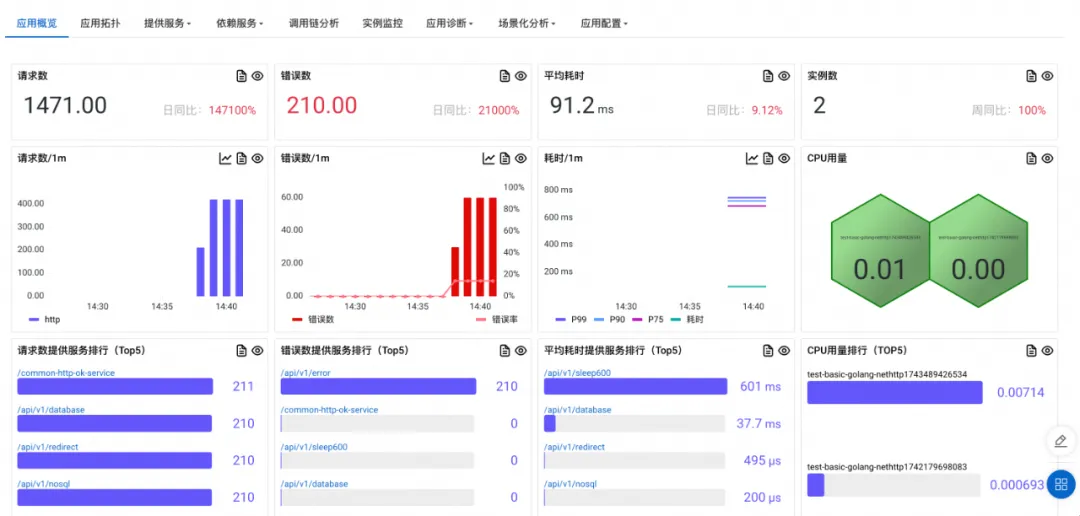Click the floating pencil edit button
1080x516 pixels.
click(x=1061, y=440)
